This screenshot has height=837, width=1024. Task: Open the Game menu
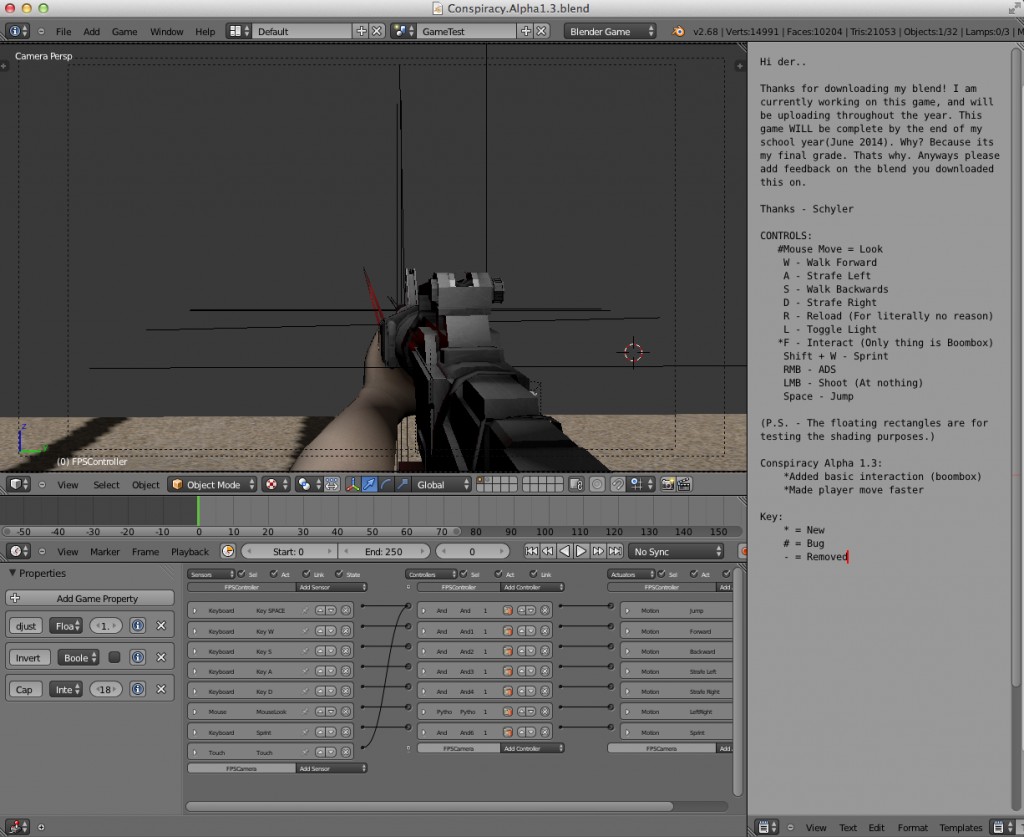pyautogui.click(x=124, y=31)
